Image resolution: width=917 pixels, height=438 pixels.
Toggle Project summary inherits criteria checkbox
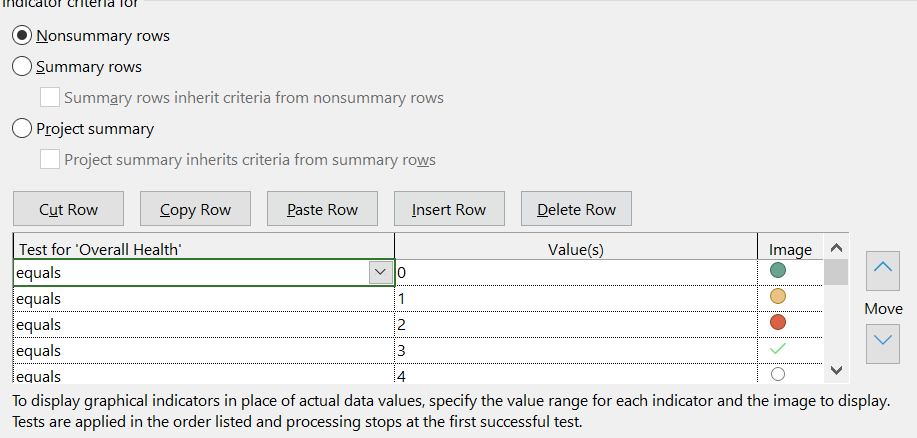50,159
